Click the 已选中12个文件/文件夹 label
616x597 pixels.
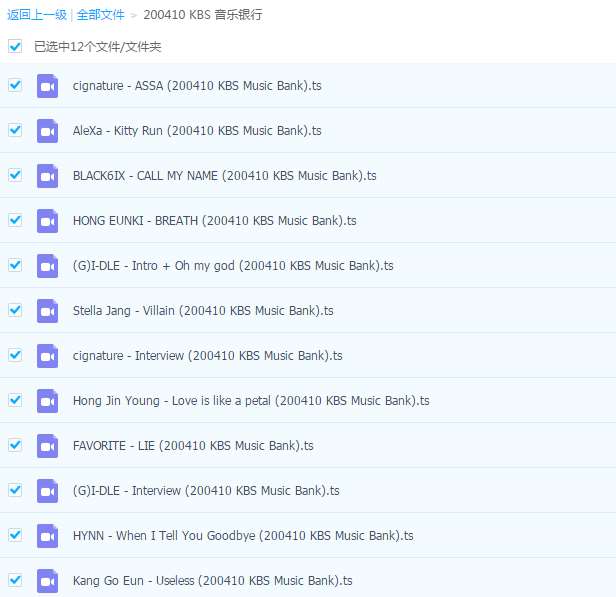click(x=97, y=47)
